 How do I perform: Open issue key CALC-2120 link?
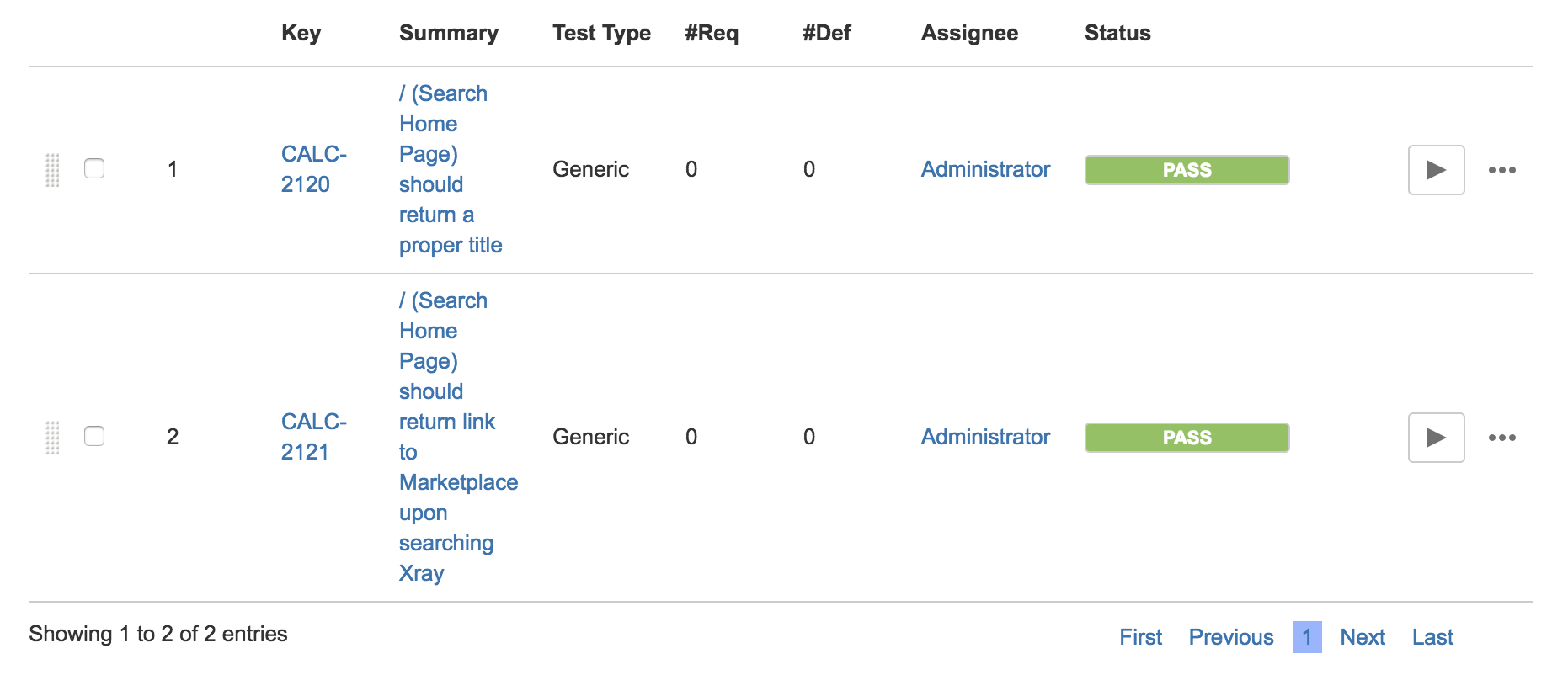[313, 169]
